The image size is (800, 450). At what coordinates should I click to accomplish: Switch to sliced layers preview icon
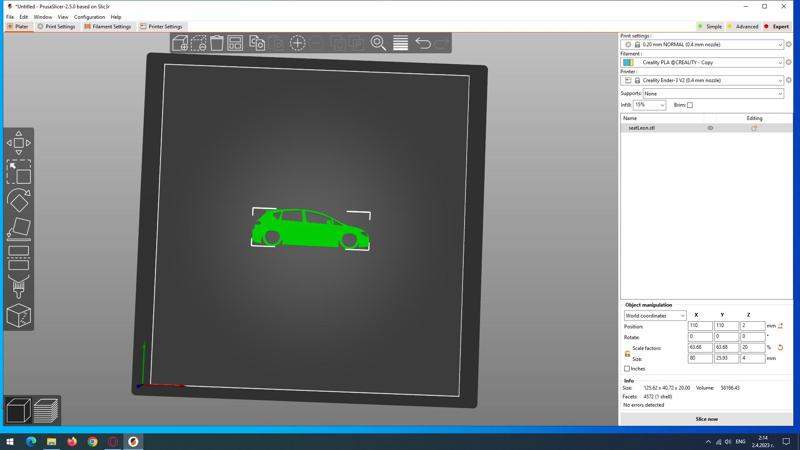click(46, 410)
